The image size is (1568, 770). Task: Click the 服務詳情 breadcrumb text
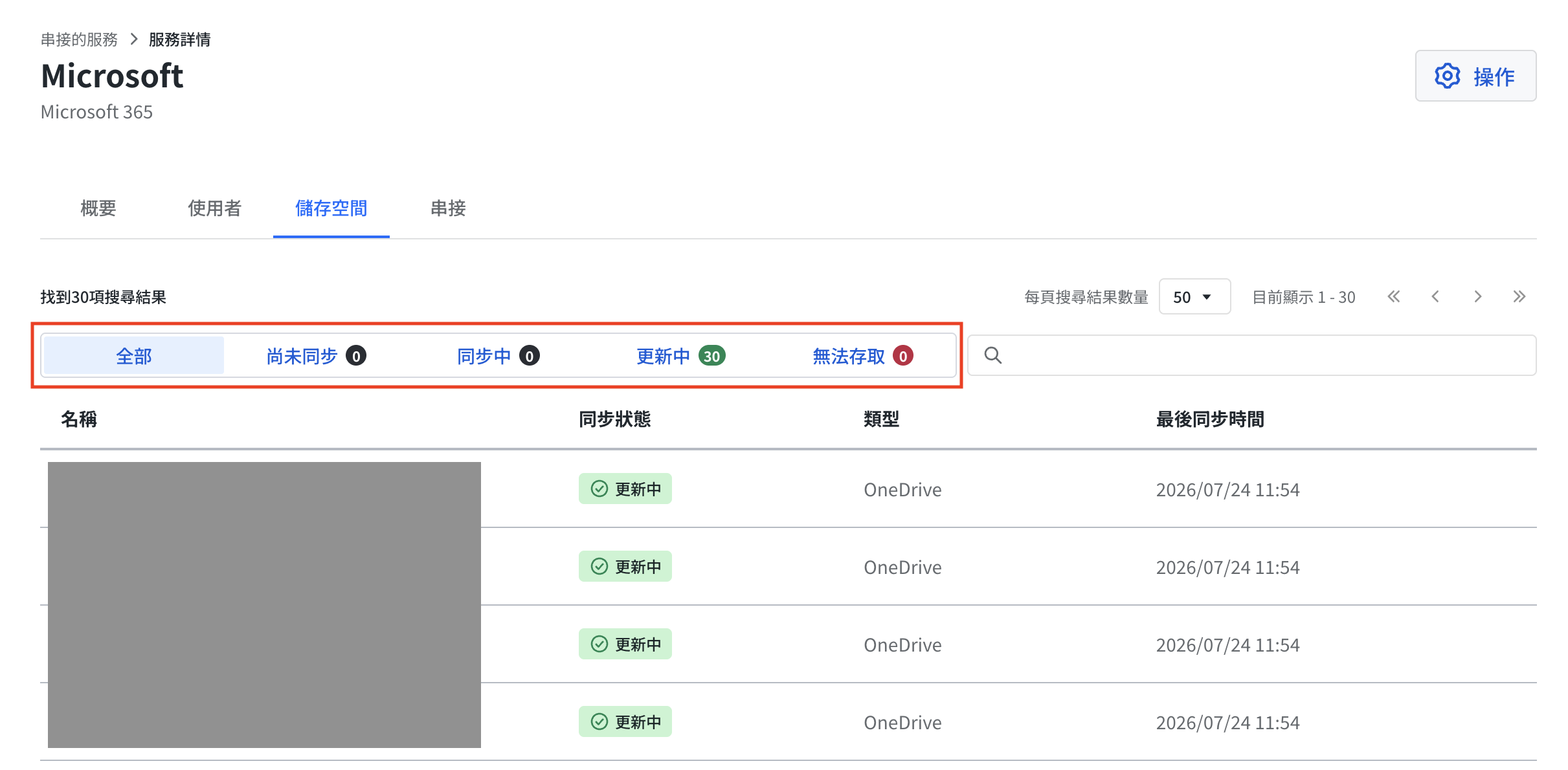179,39
